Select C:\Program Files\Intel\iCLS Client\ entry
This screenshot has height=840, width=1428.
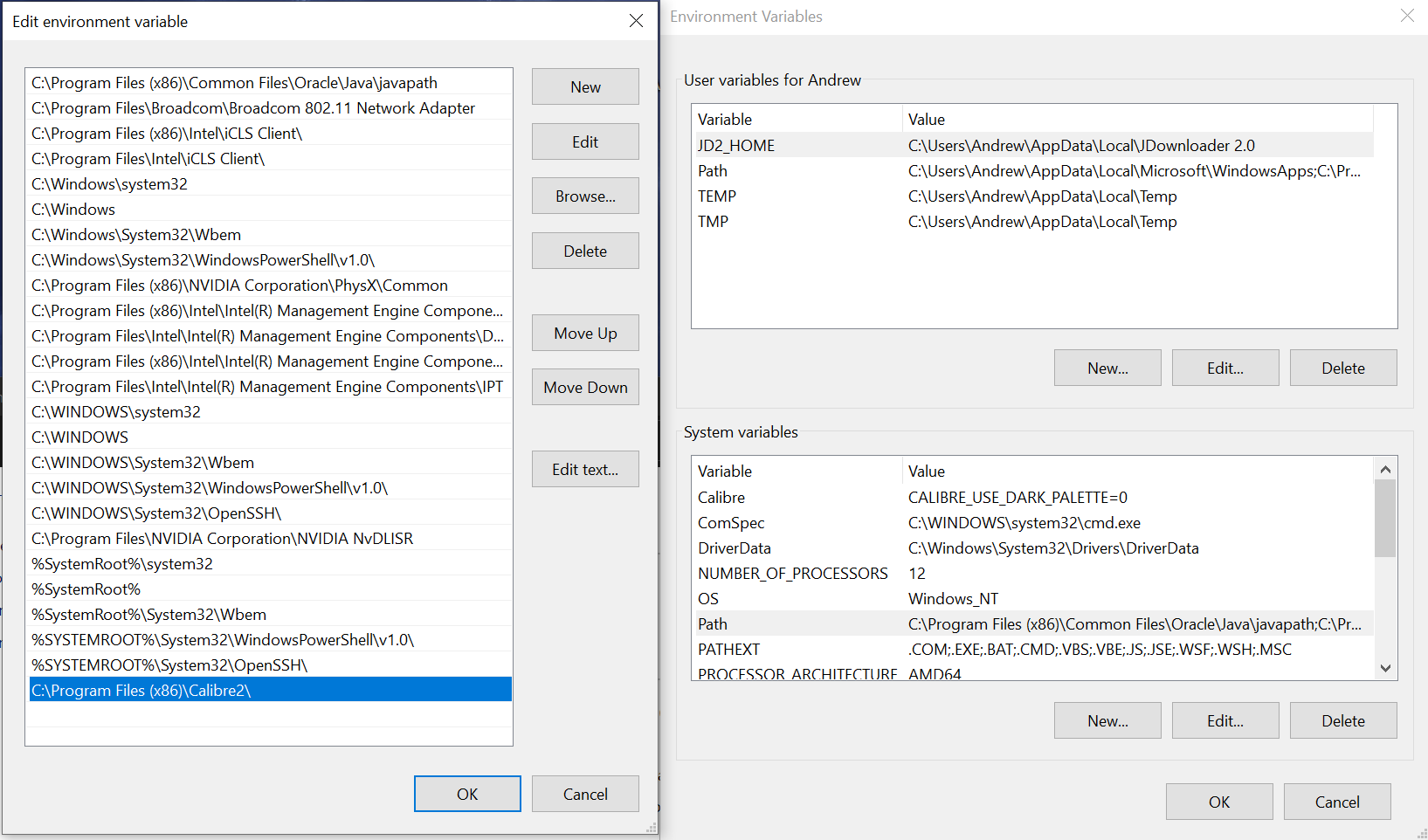271,158
